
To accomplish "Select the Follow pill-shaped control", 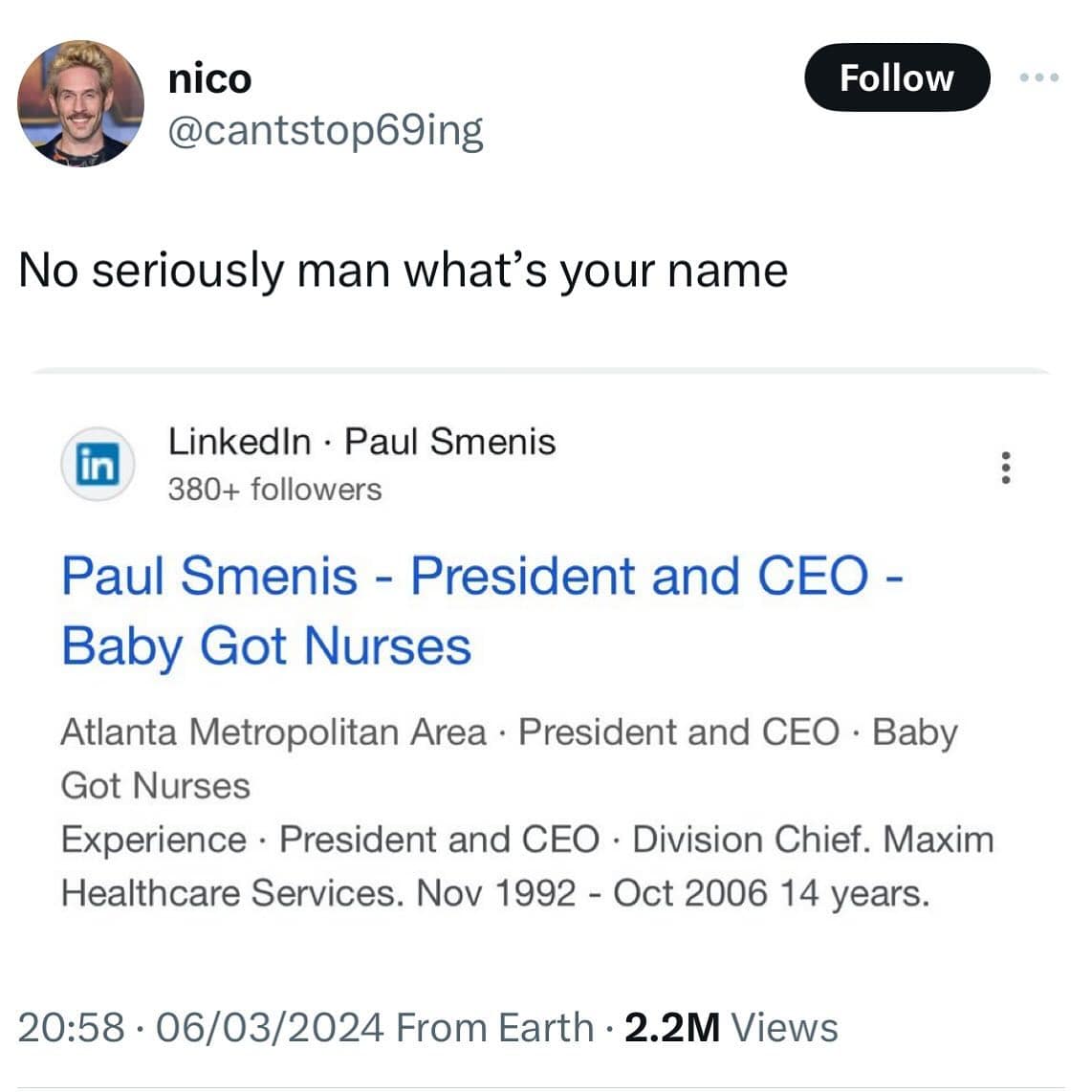I will click(x=896, y=77).
